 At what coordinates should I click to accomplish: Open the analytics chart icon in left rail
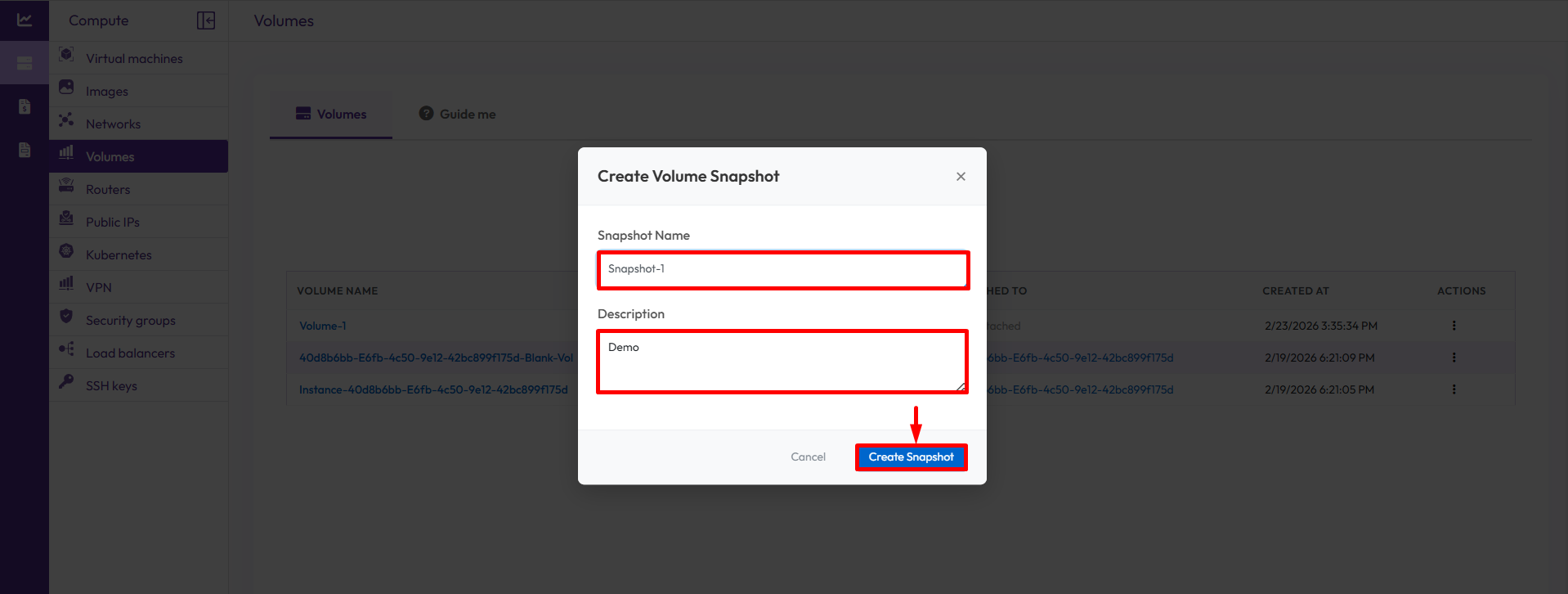25,20
